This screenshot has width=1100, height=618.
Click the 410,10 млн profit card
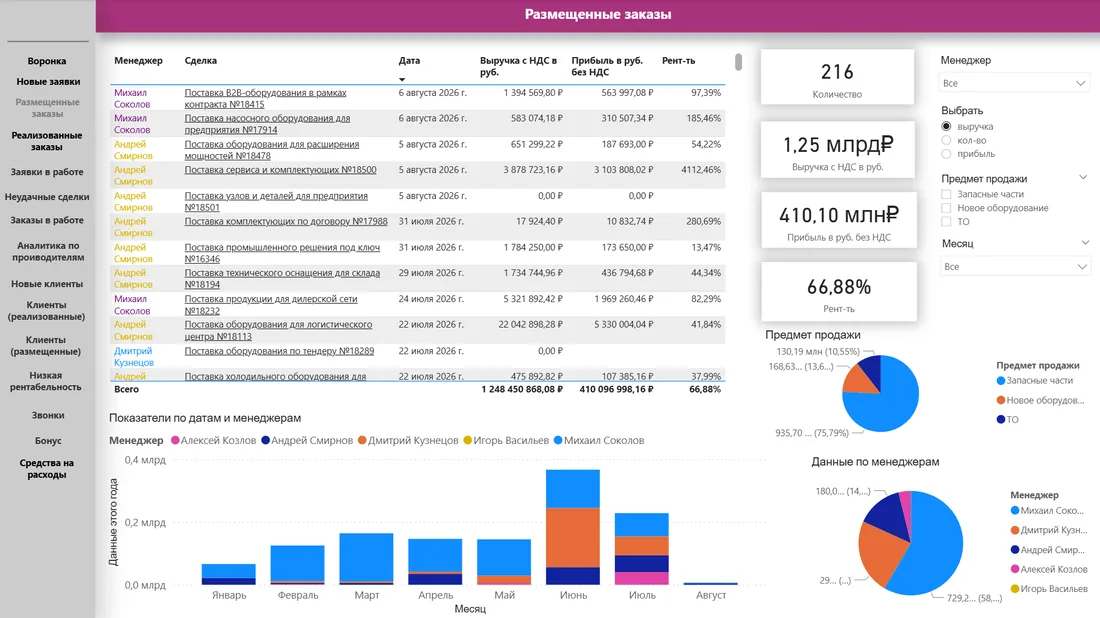[839, 220]
